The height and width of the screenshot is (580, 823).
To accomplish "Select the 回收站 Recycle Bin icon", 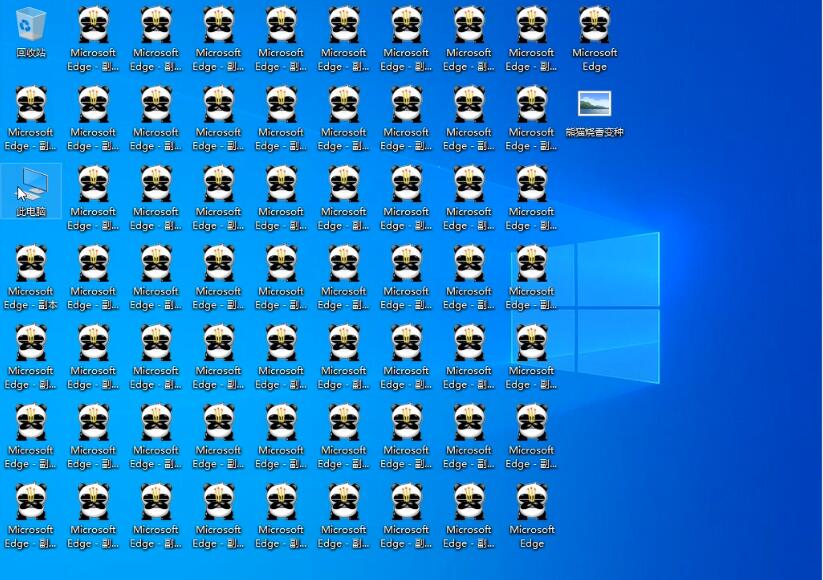I will (31, 33).
